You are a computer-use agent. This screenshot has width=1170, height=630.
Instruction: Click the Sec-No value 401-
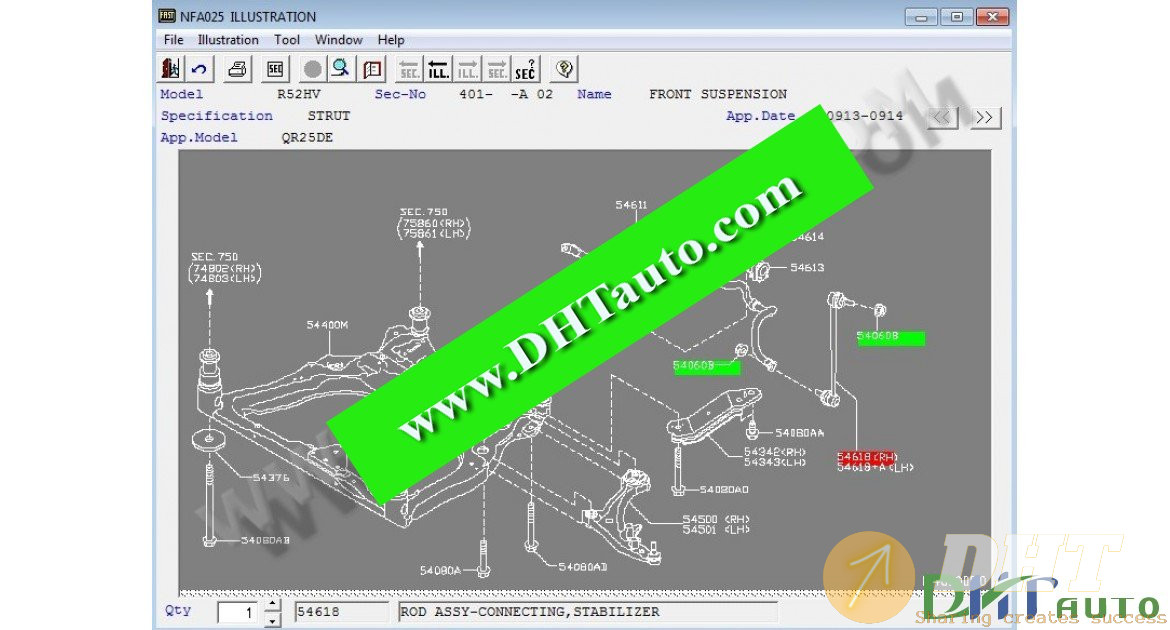click(x=475, y=94)
